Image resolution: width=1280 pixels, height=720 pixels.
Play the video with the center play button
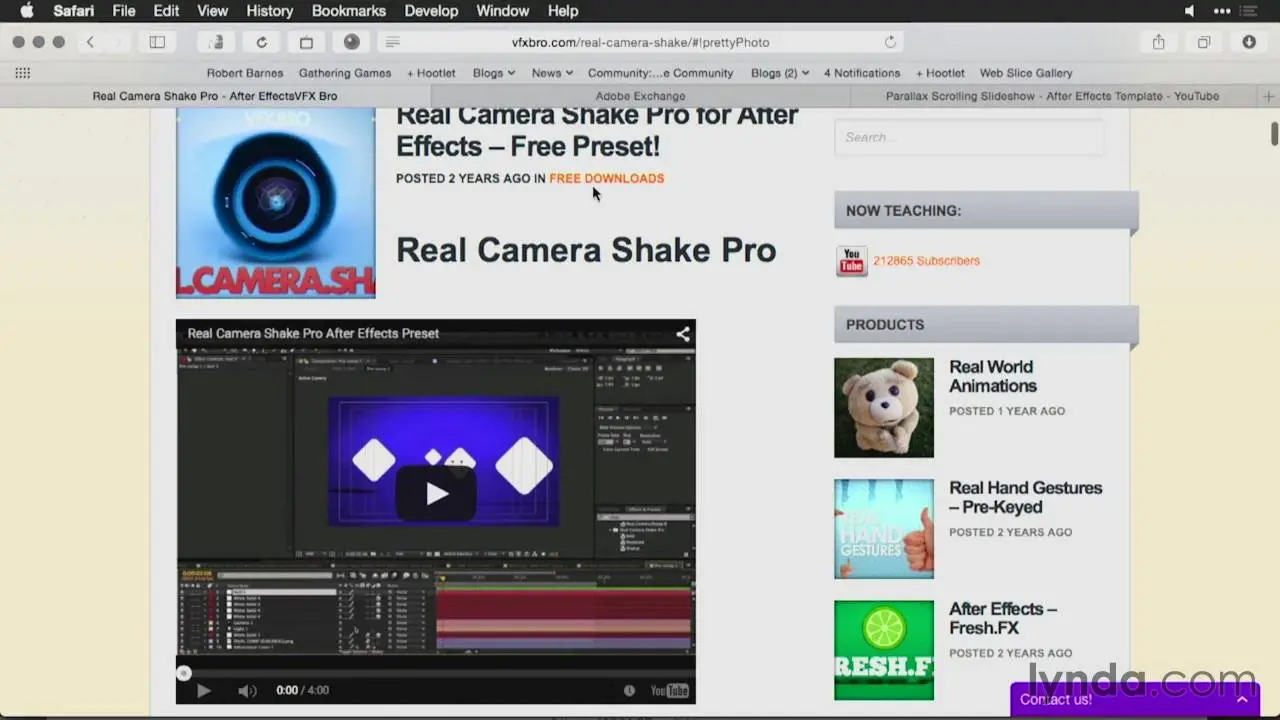(437, 493)
